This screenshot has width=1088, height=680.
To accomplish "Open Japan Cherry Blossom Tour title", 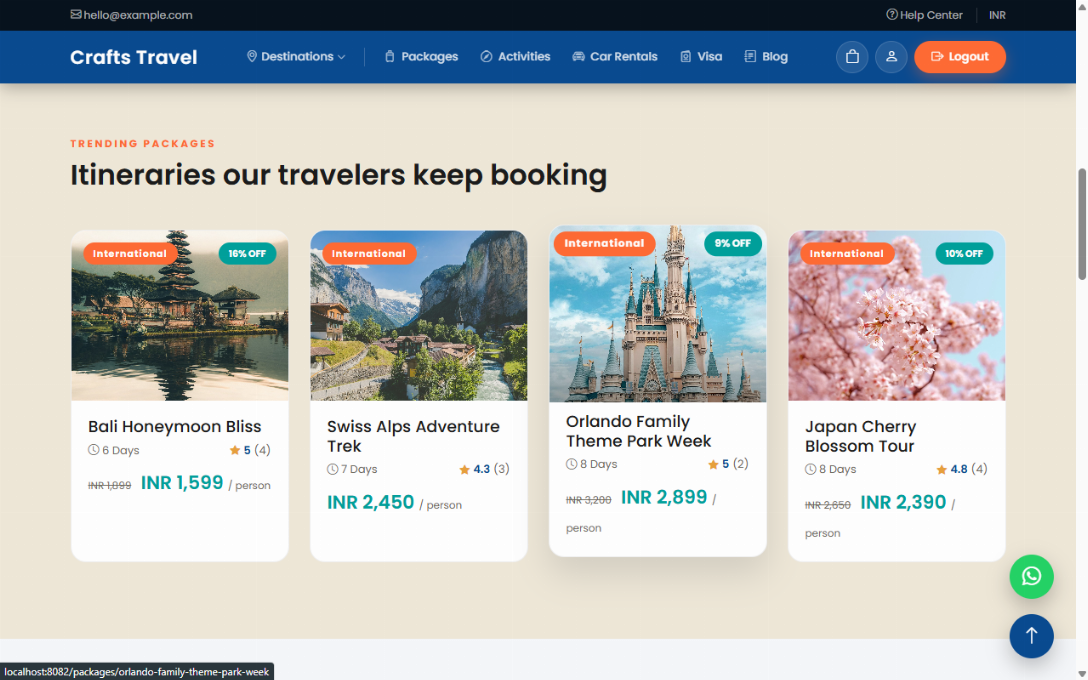I will tap(860, 436).
